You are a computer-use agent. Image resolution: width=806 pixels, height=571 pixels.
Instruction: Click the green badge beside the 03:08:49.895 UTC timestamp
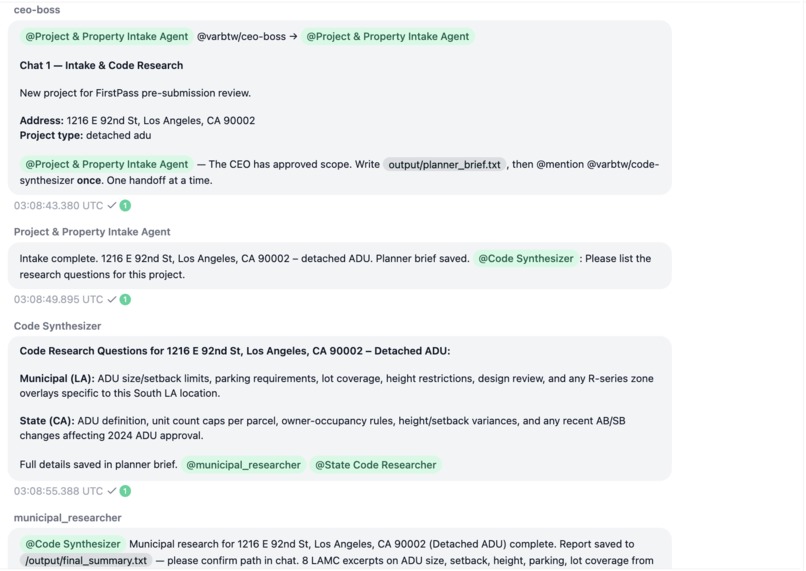125,300
